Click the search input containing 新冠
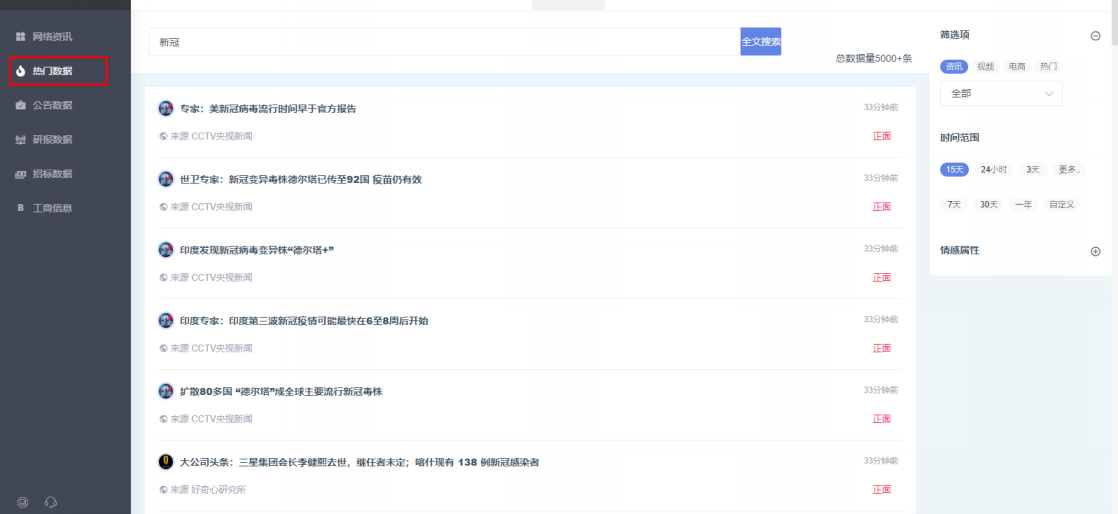1118x514 pixels. 444,42
